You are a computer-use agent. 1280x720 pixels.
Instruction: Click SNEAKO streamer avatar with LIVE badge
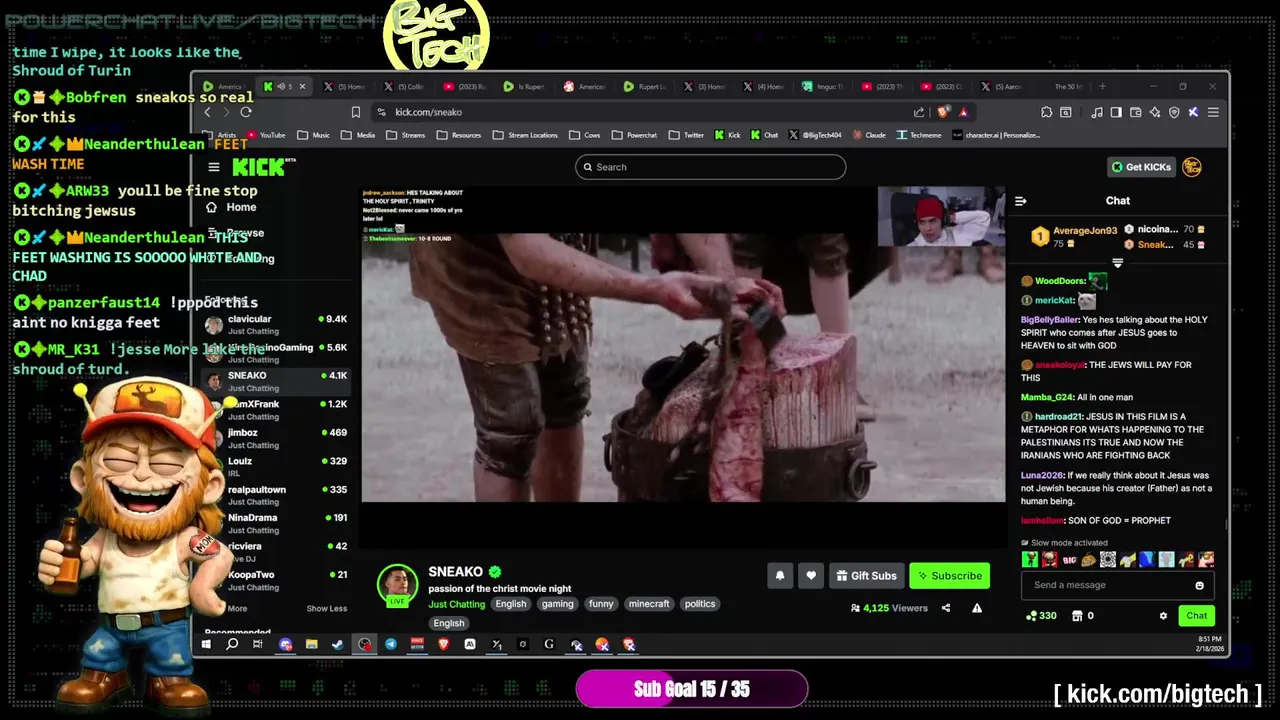coord(397,586)
